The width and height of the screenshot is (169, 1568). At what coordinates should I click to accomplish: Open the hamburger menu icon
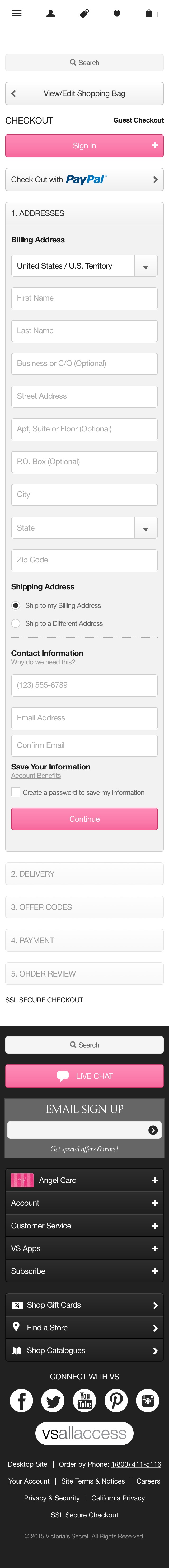17,13
